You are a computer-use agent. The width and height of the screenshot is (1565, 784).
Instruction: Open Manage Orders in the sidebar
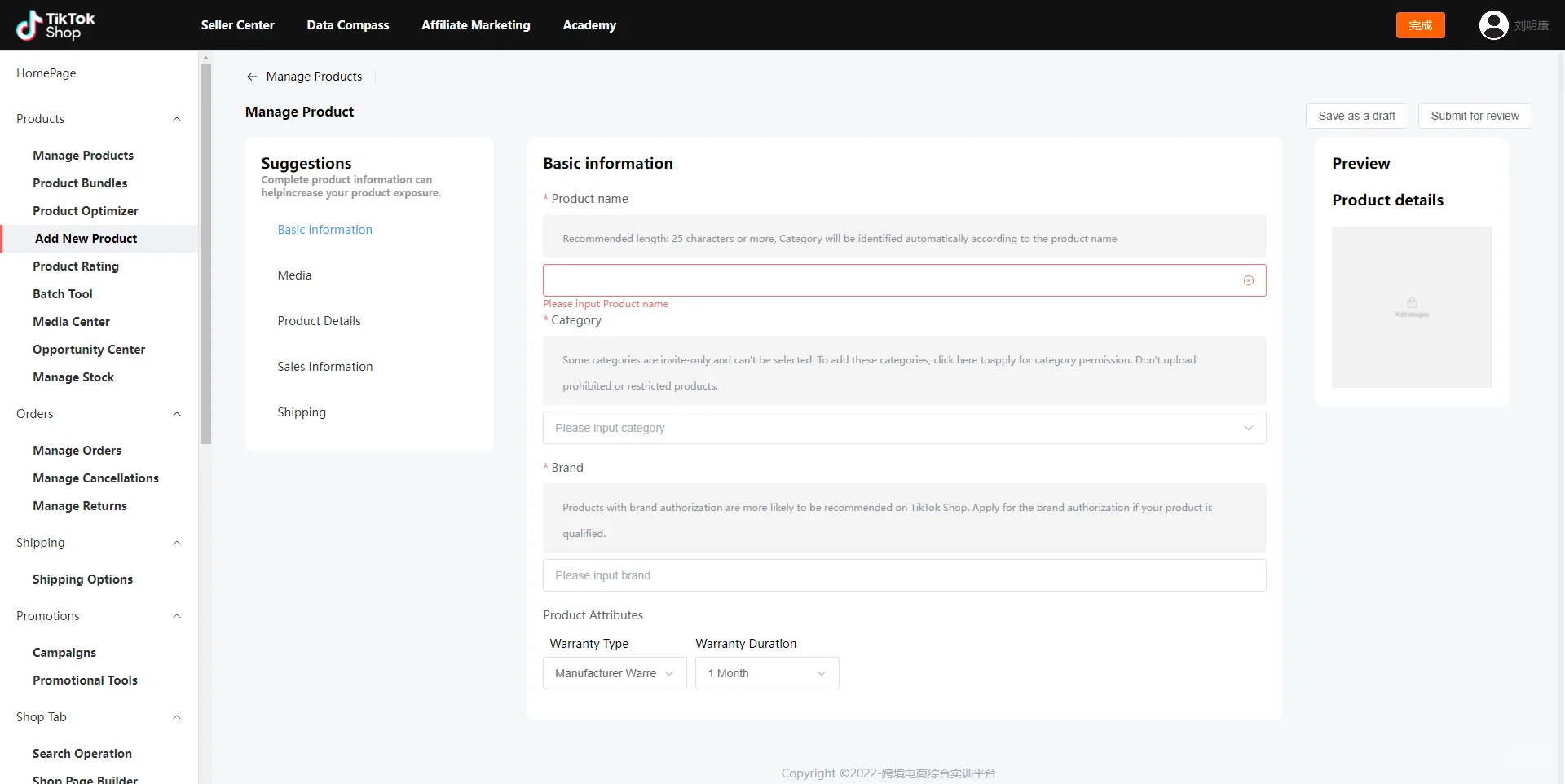click(x=77, y=451)
